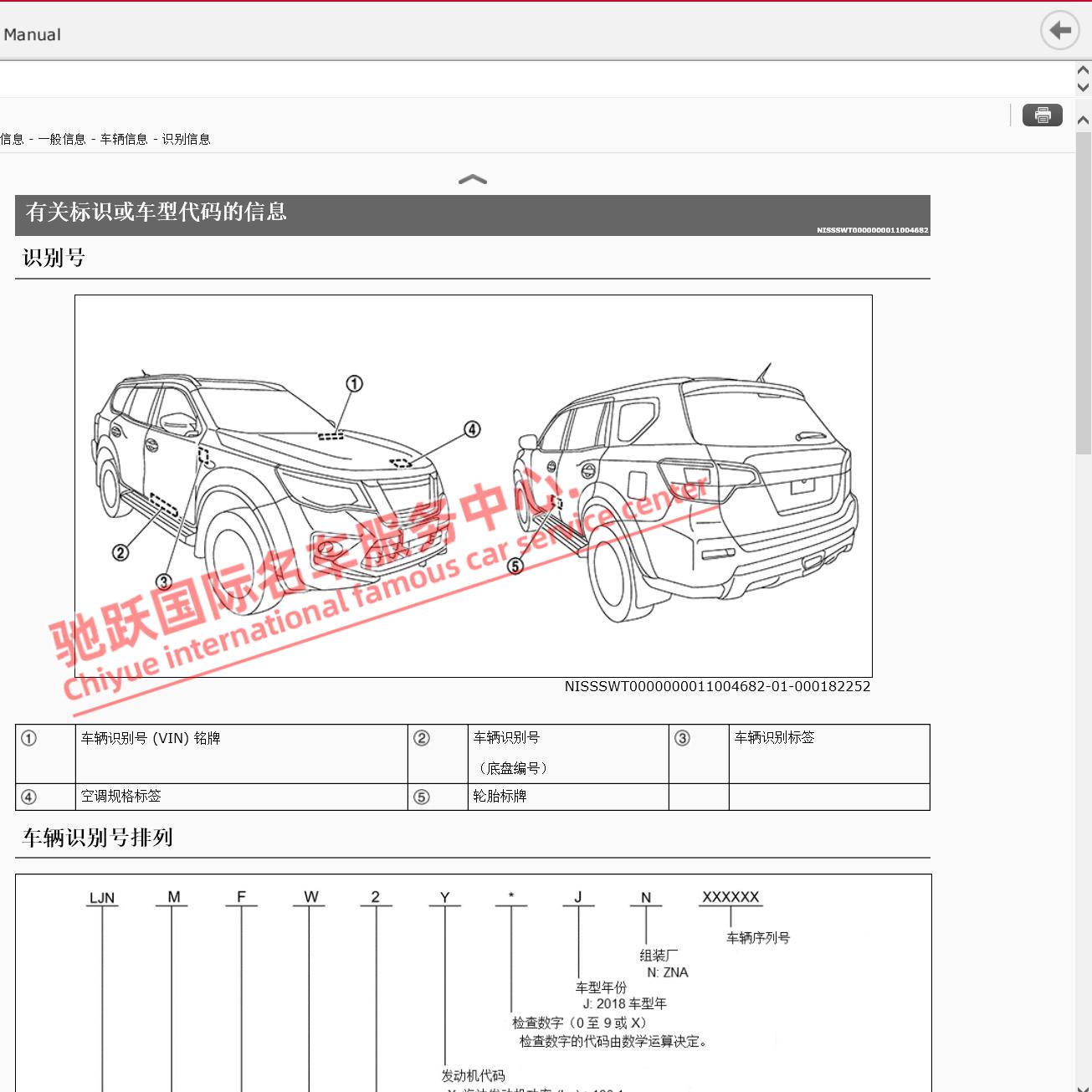Click the print icon button
This screenshot has width=1092, height=1092.
(1042, 115)
